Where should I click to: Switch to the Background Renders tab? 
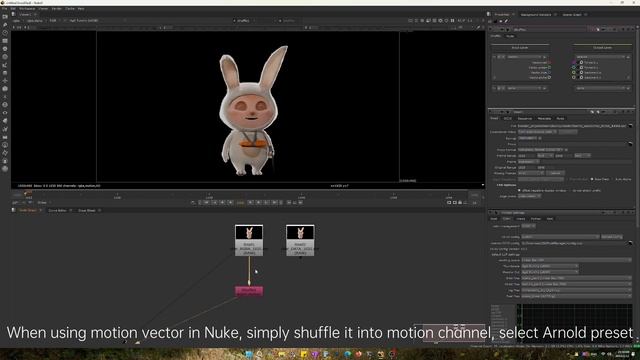tap(536, 15)
